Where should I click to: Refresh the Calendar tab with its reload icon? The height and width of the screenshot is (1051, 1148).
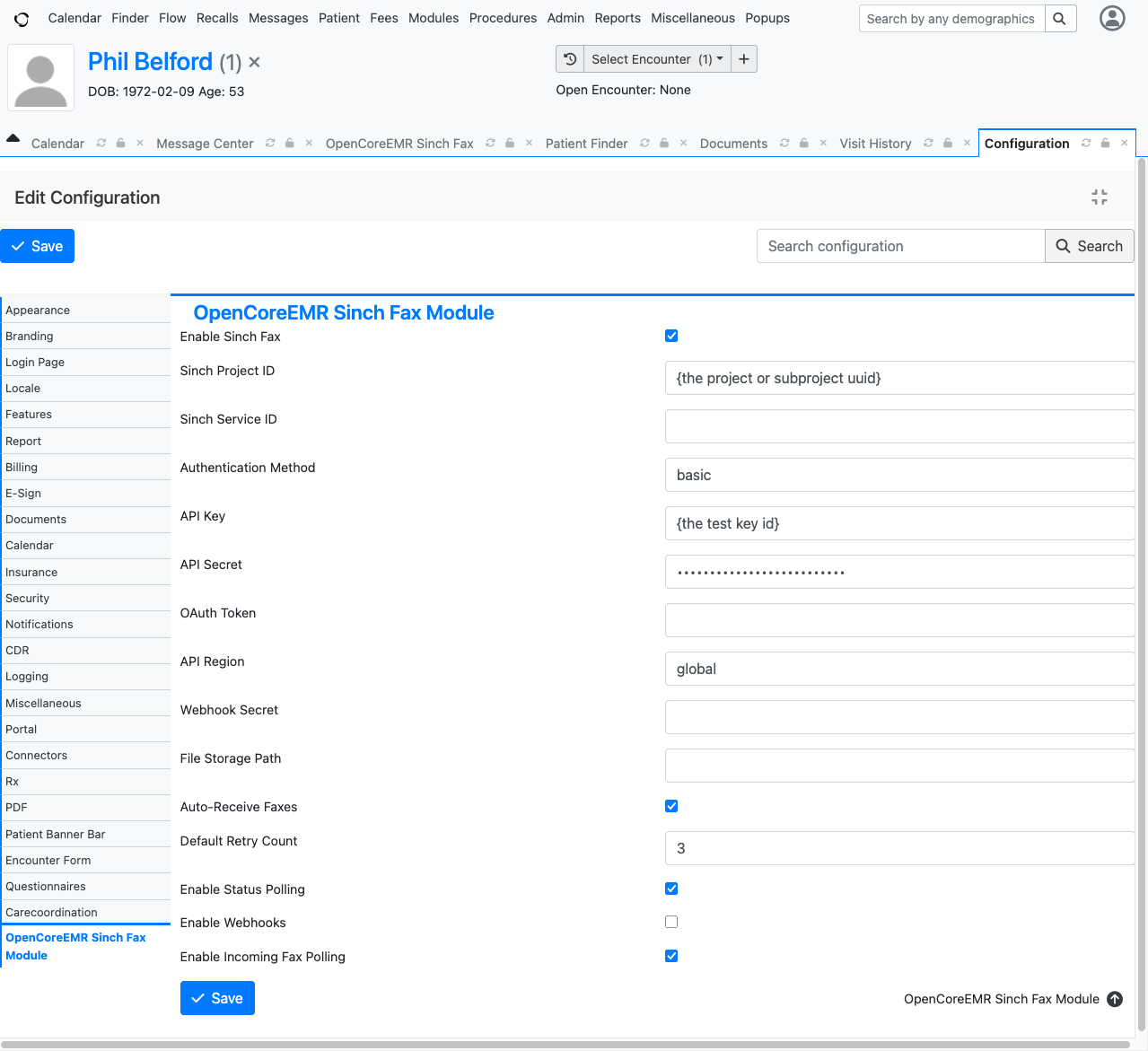point(101,143)
